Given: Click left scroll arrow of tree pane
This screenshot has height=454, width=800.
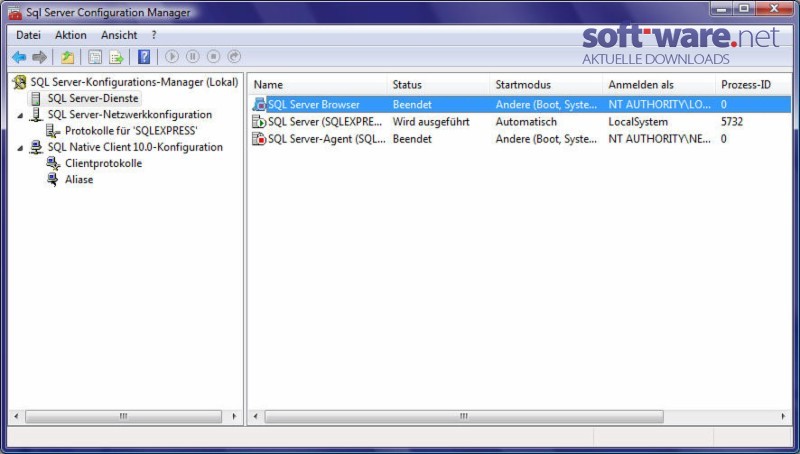Looking at the screenshot, I should tap(16, 416).
